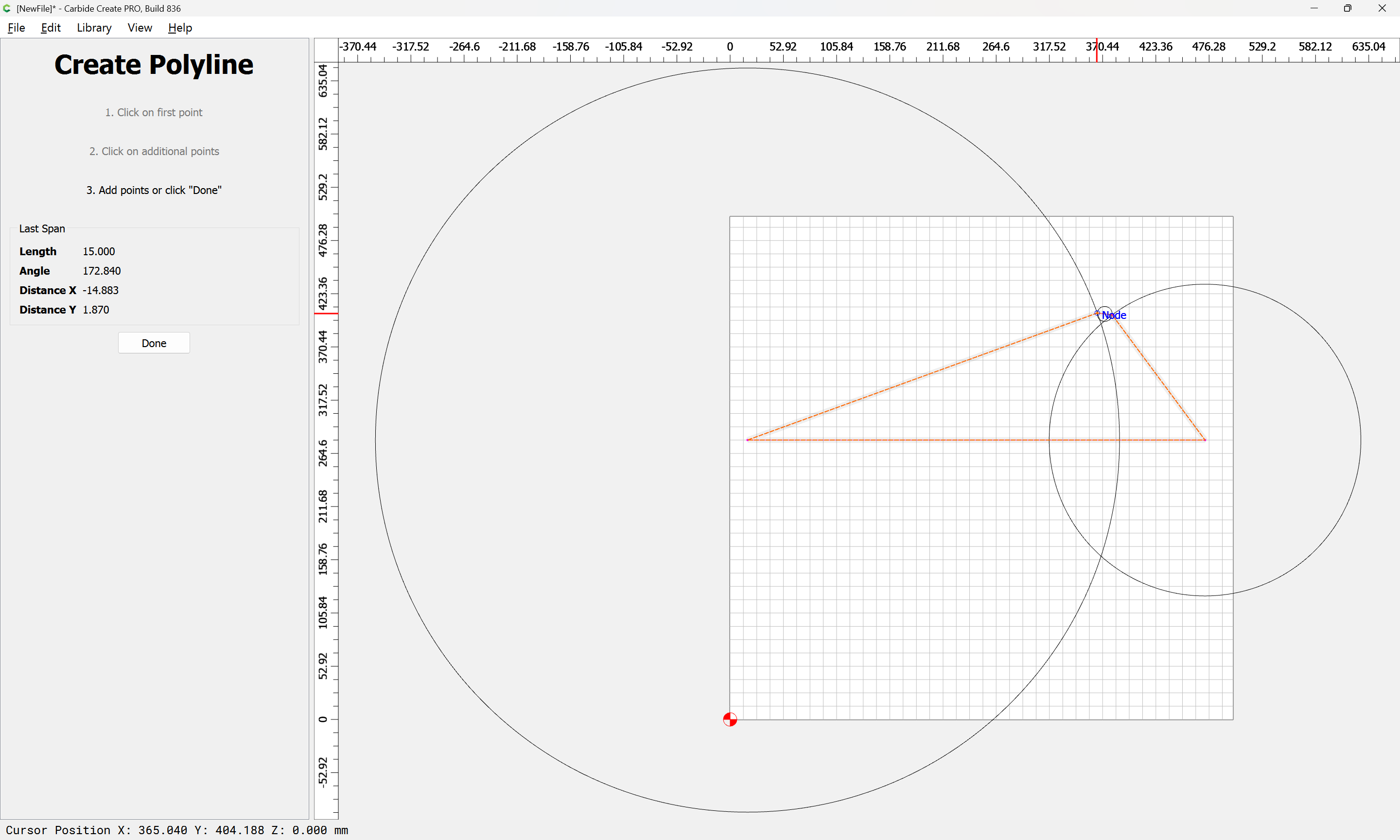Click the red origin marker on canvas
Image resolution: width=1400 pixels, height=840 pixels.
pyautogui.click(x=730, y=719)
